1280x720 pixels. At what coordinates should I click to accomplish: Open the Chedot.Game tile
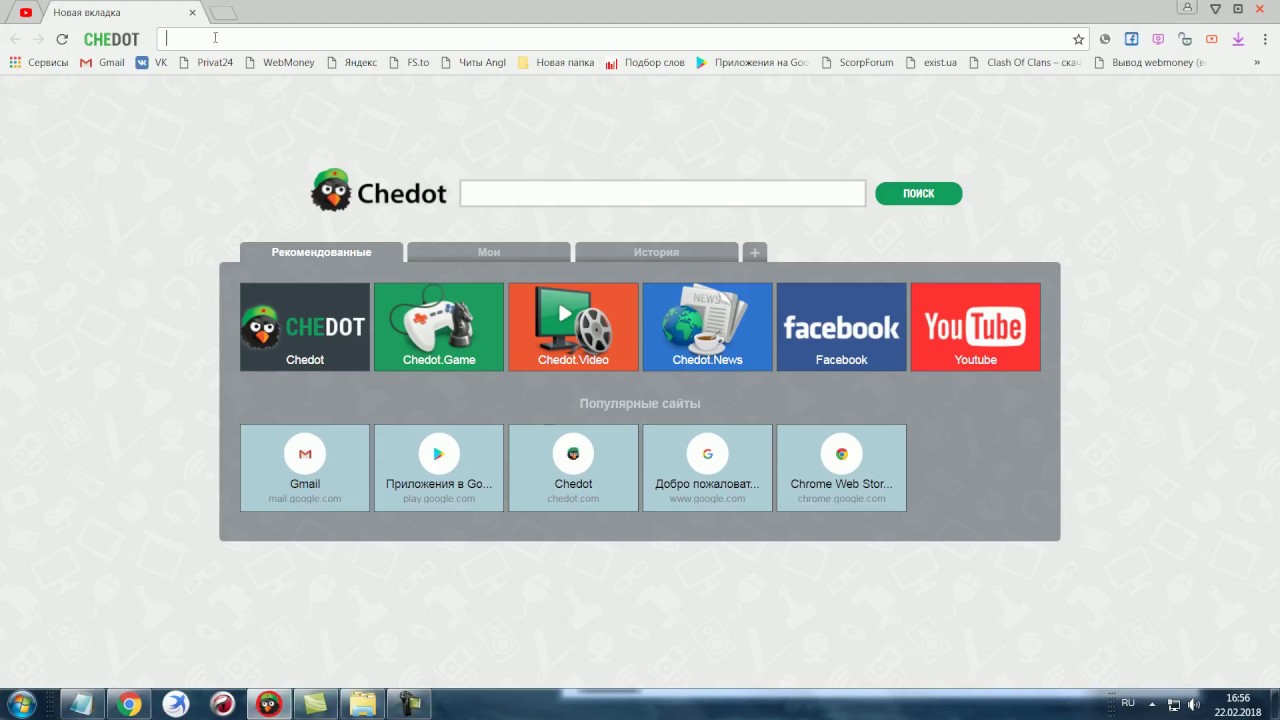tap(439, 327)
